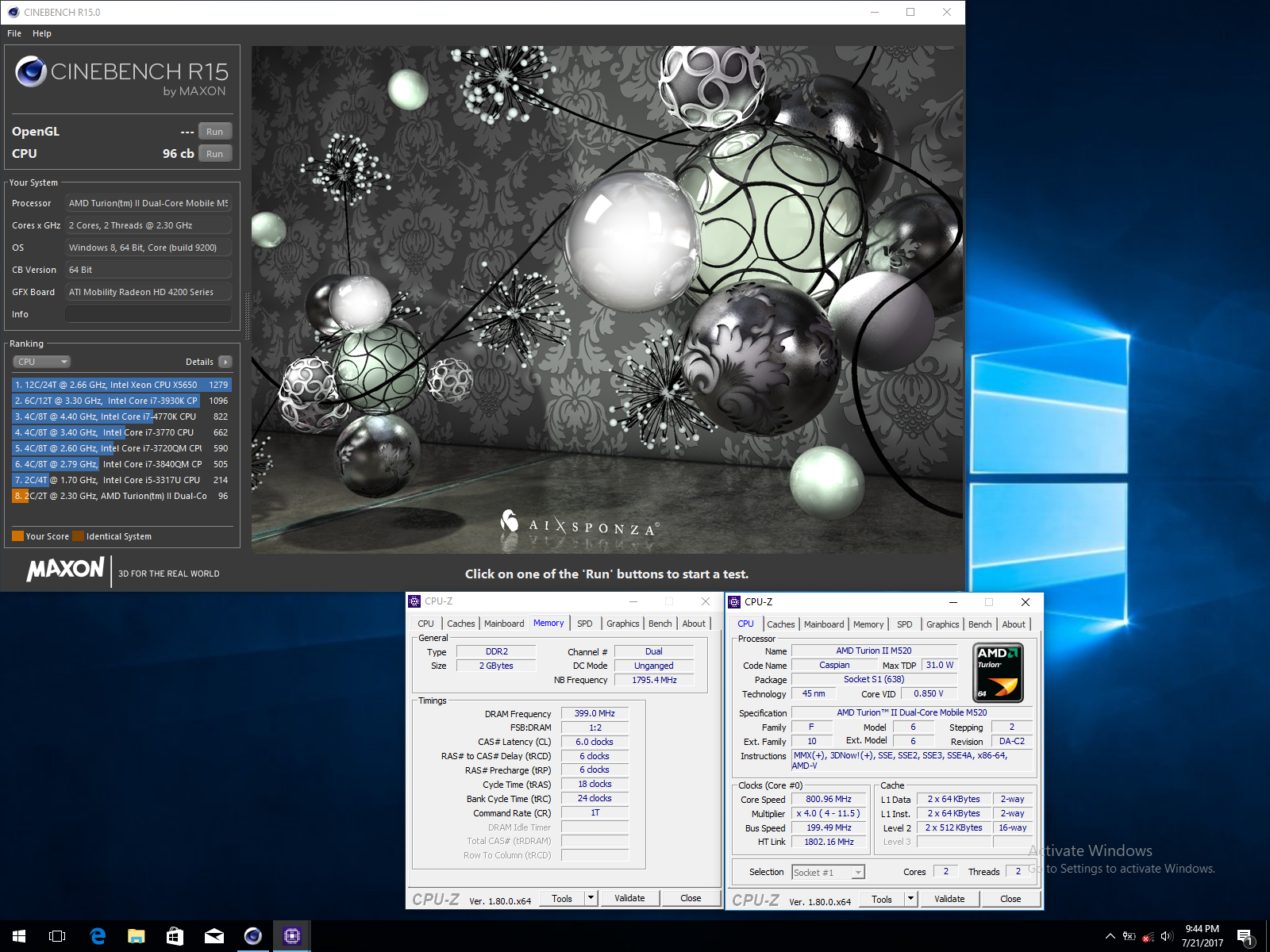Switch to Bench tab in right CPU-Z

pyautogui.click(x=980, y=624)
